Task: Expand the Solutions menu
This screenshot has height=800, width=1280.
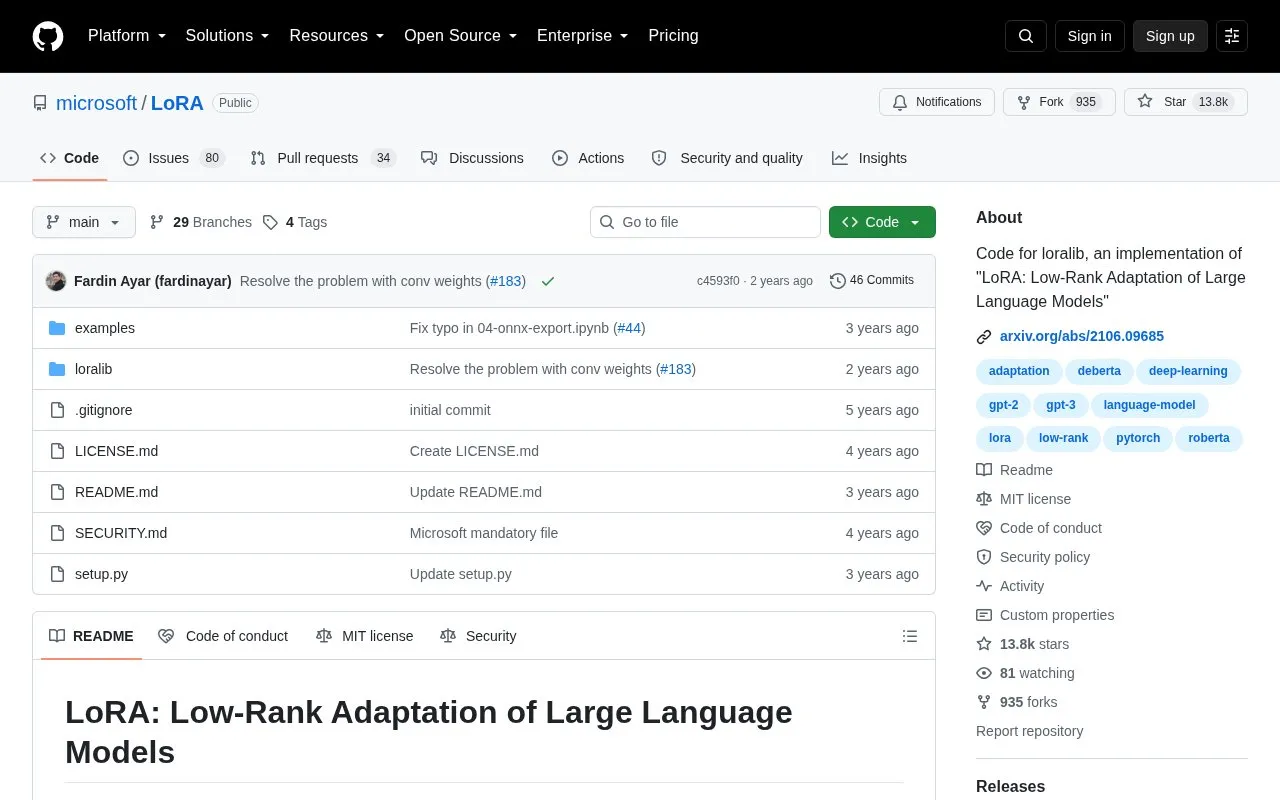Action: click(227, 36)
